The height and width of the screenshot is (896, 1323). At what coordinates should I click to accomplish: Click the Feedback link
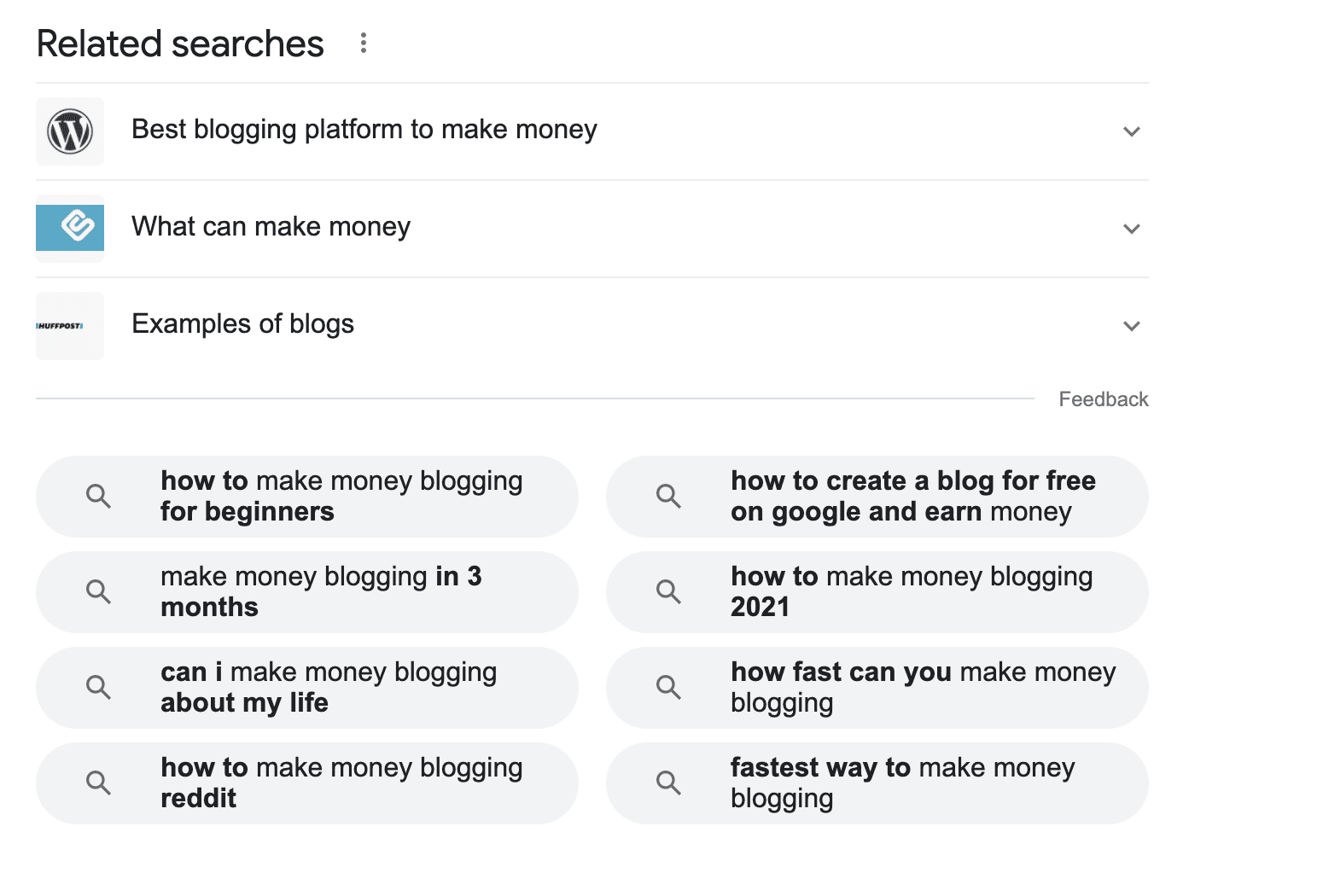coord(1104,399)
